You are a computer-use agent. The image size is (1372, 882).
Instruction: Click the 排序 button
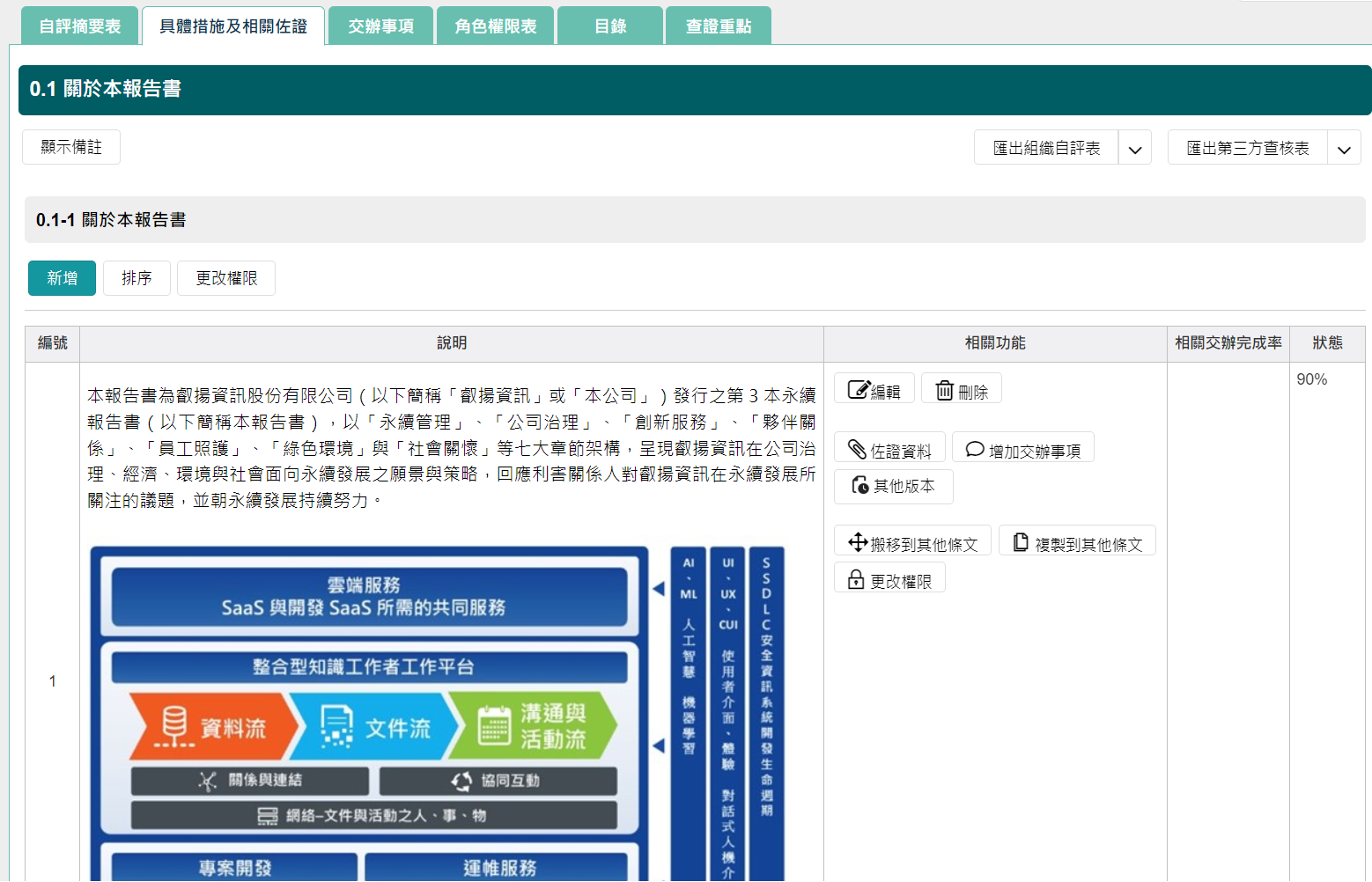pos(136,278)
